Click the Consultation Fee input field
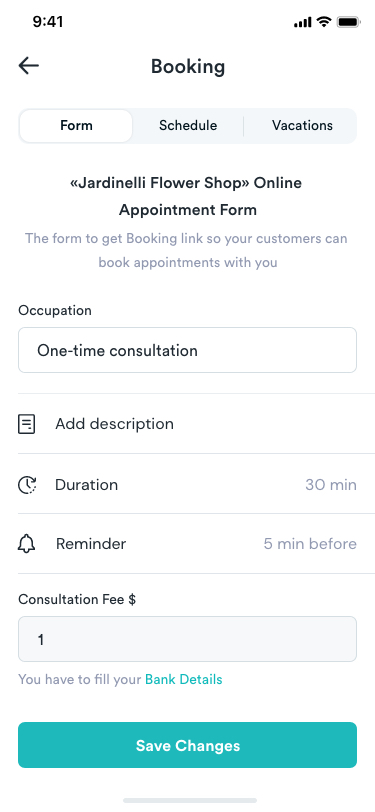Screen dimensions: 375x812 tap(188, 639)
